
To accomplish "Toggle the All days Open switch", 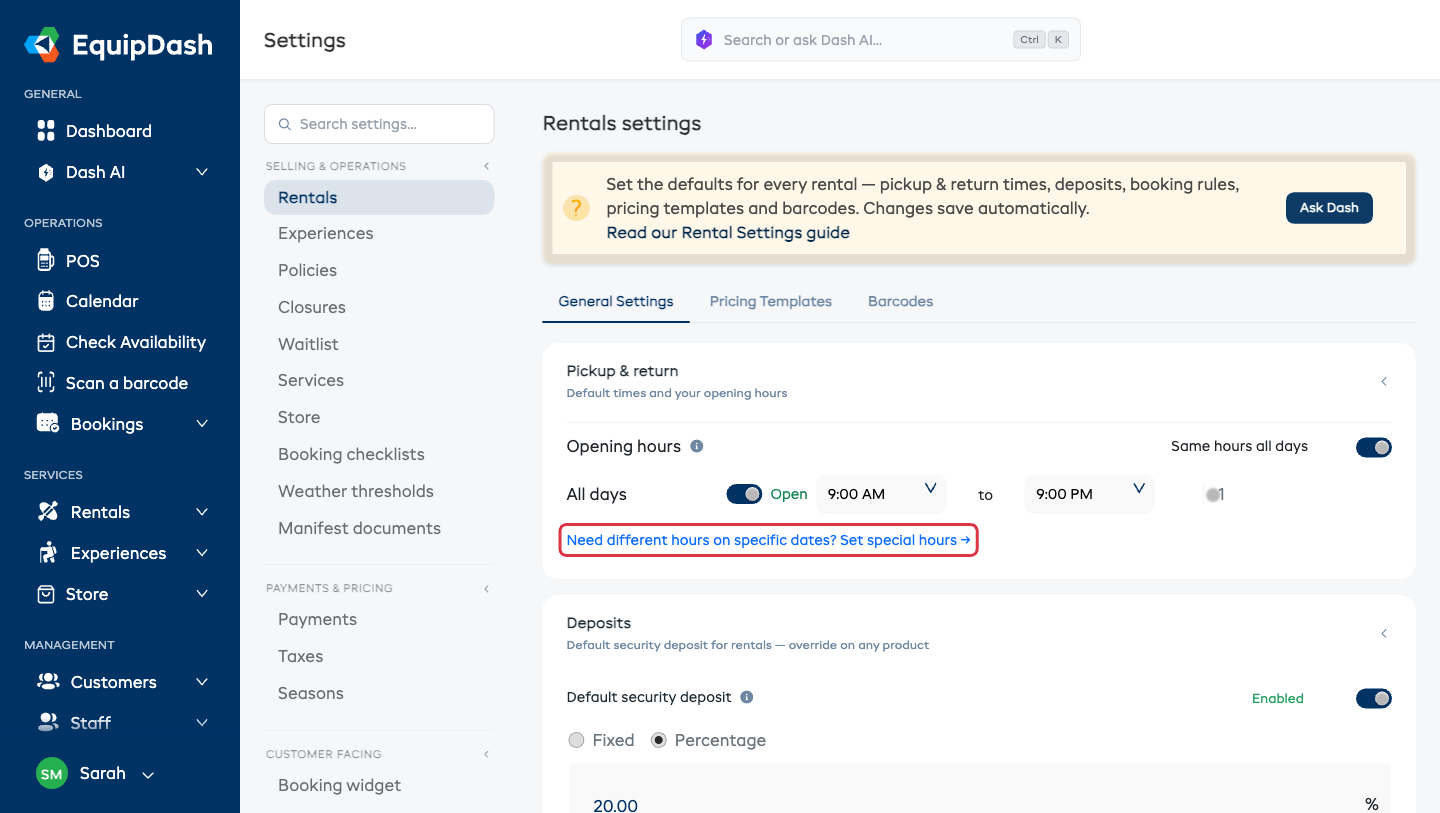I will pos(744,494).
